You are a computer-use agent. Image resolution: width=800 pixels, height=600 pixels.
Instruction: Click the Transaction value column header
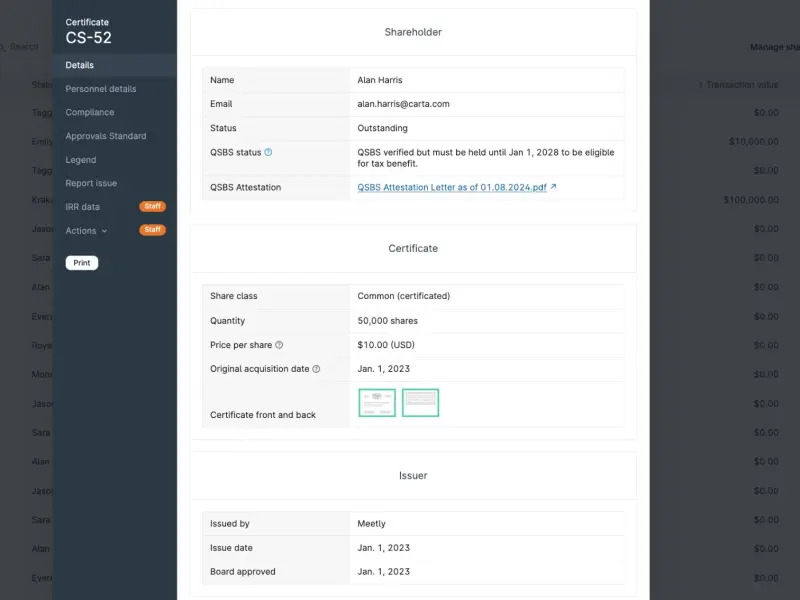coord(739,85)
